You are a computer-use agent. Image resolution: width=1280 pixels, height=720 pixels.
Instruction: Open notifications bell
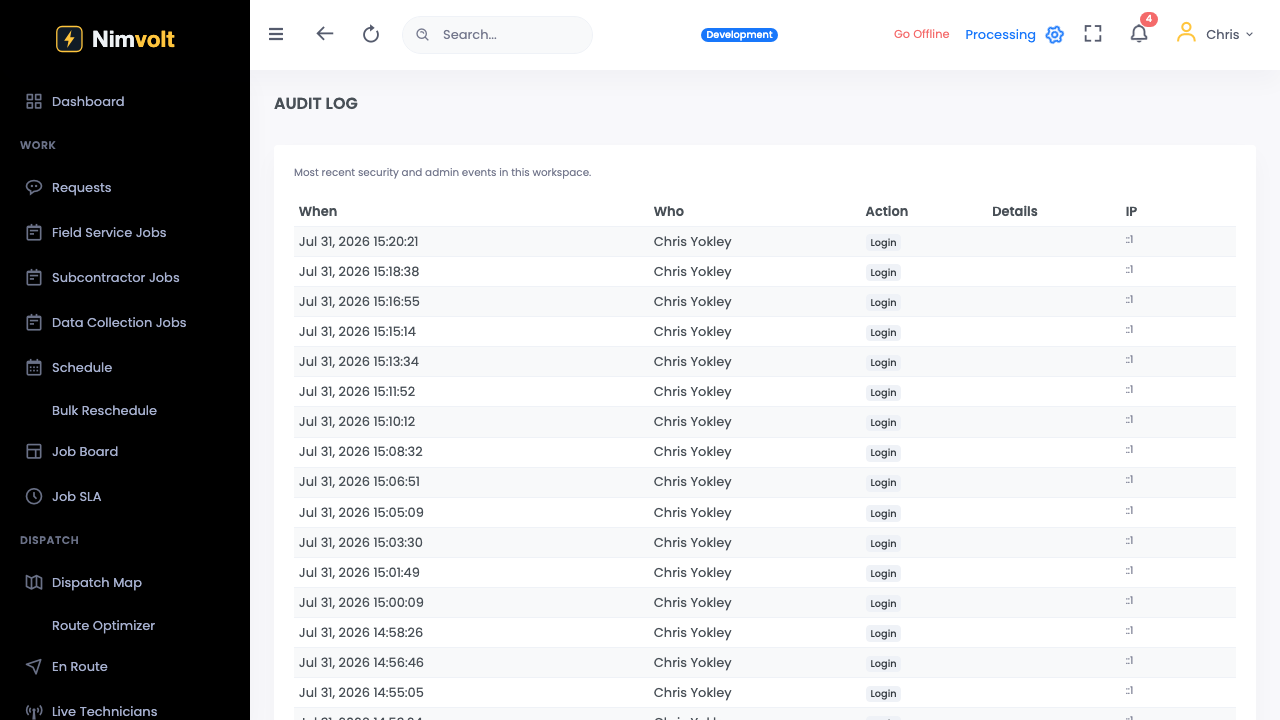(x=1139, y=34)
